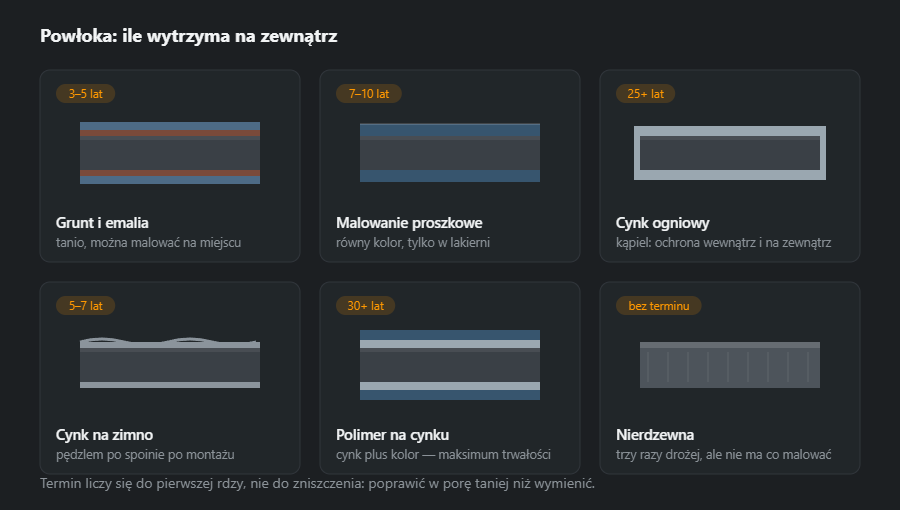The height and width of the screenshot is (510, 900).
Task: Click the footnote about Termin liczy się
Action: (317, 484)
